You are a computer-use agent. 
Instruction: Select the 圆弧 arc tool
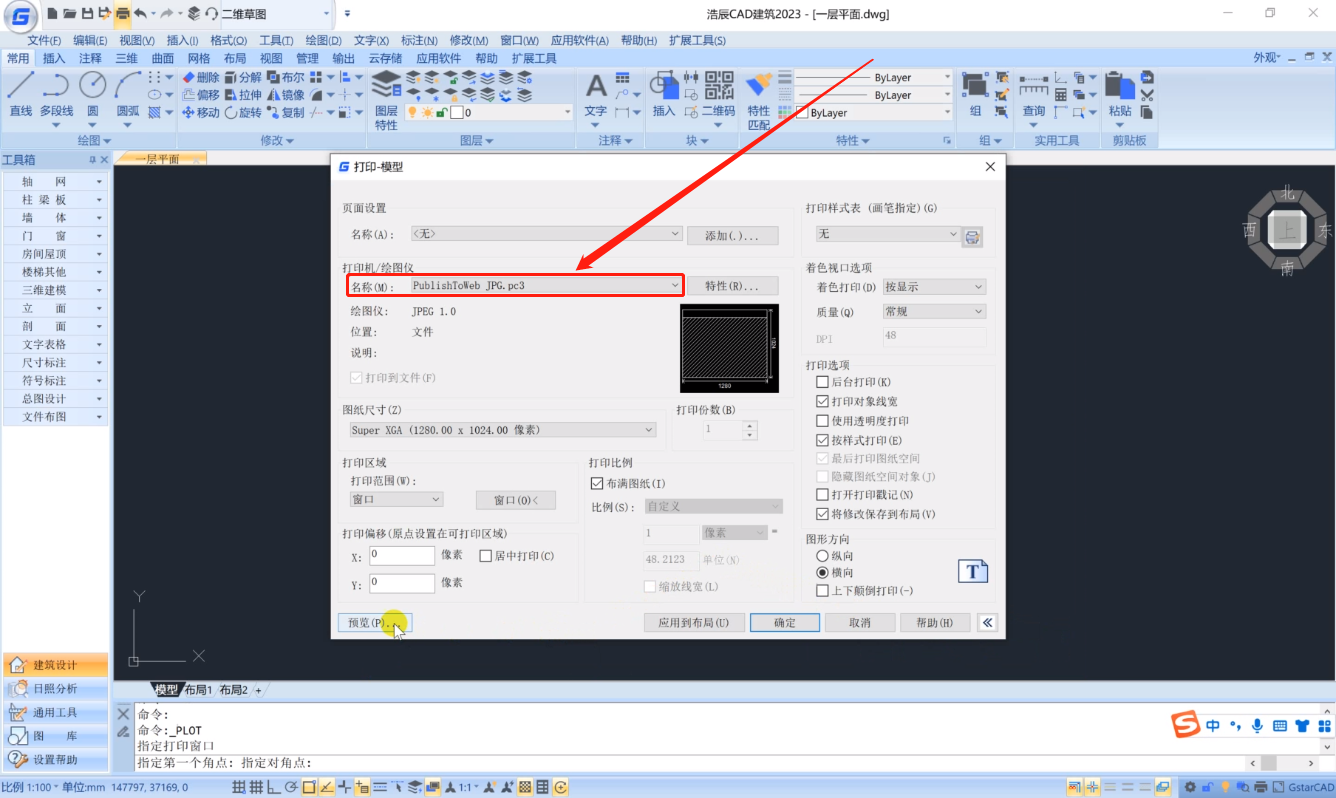point(128,95)
